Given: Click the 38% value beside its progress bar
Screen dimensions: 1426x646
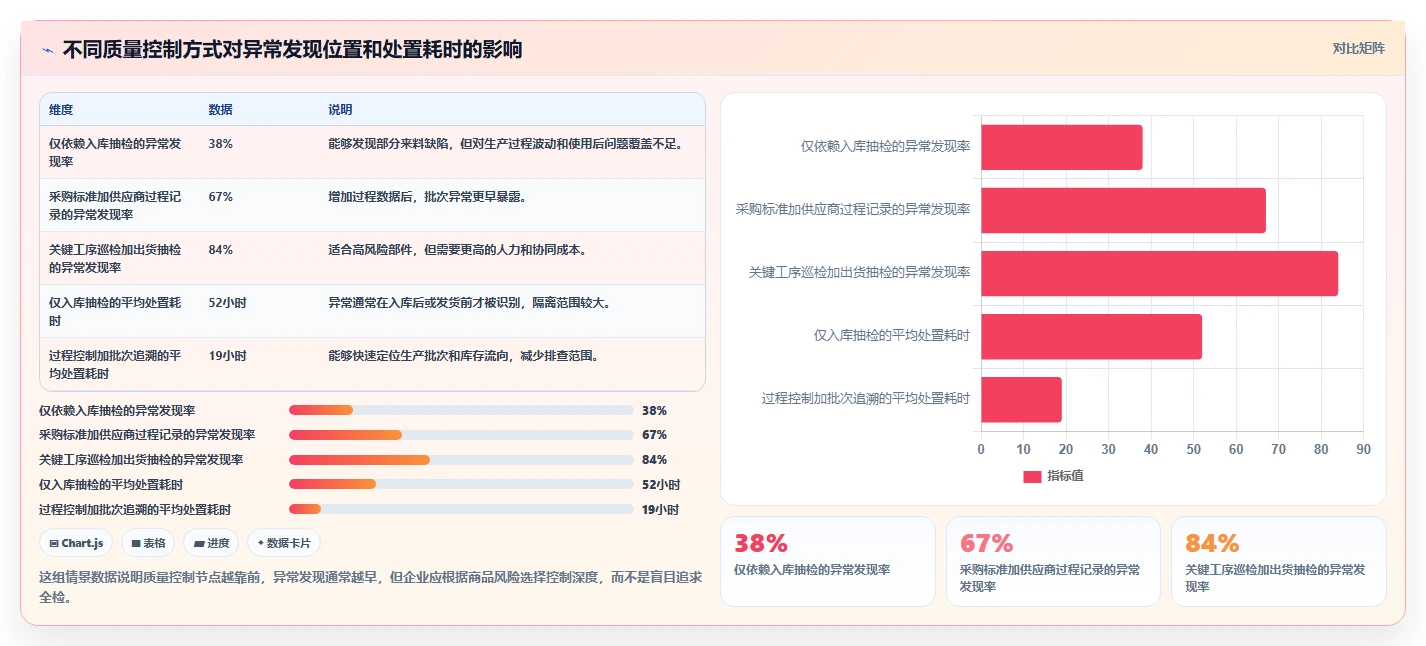Looking at the screenshot, I should click(654, 411).
